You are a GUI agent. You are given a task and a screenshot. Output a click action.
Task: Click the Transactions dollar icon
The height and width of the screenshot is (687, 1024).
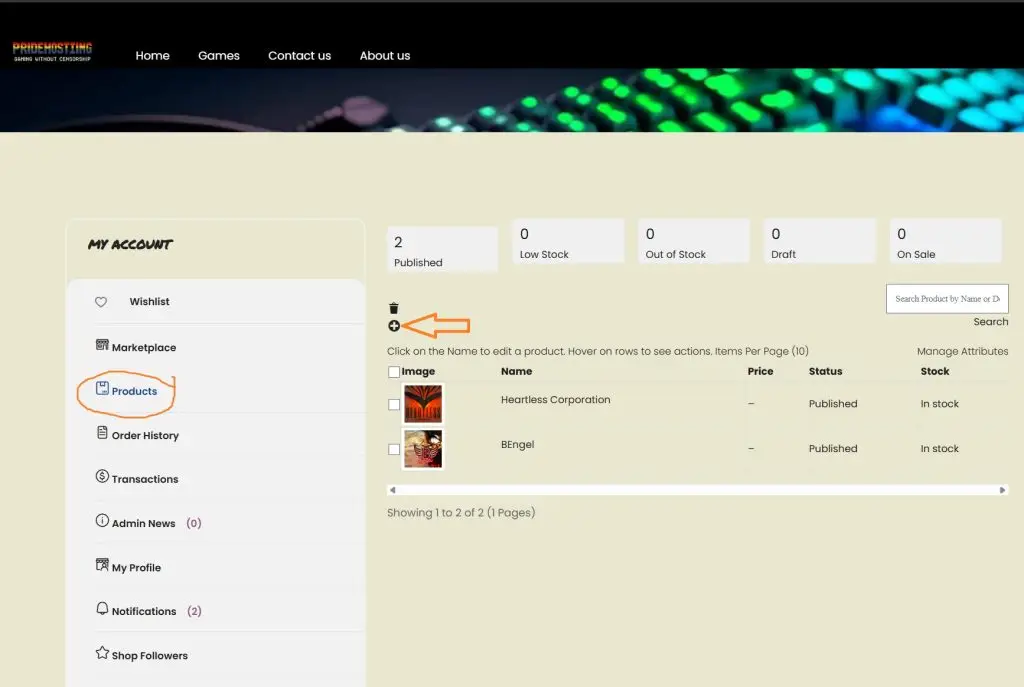[102, 477]
